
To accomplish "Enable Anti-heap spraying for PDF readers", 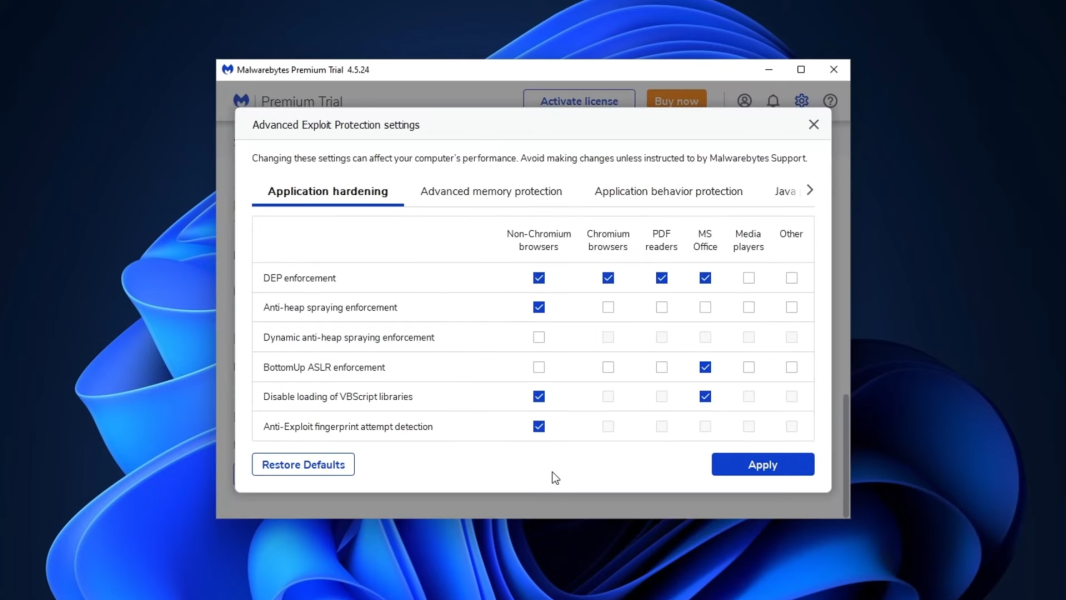I will coord(661,307).
